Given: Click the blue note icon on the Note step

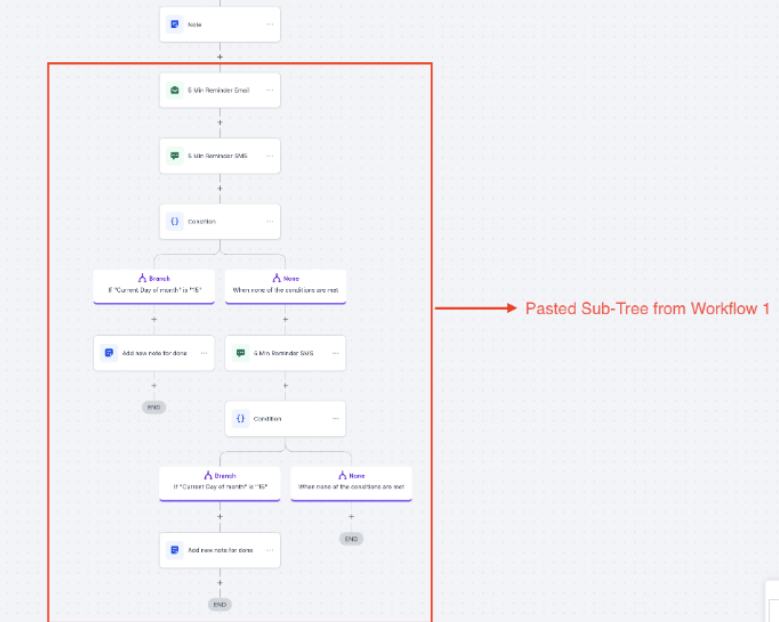Looking at the screenshot, I should (x=175, y=24).
